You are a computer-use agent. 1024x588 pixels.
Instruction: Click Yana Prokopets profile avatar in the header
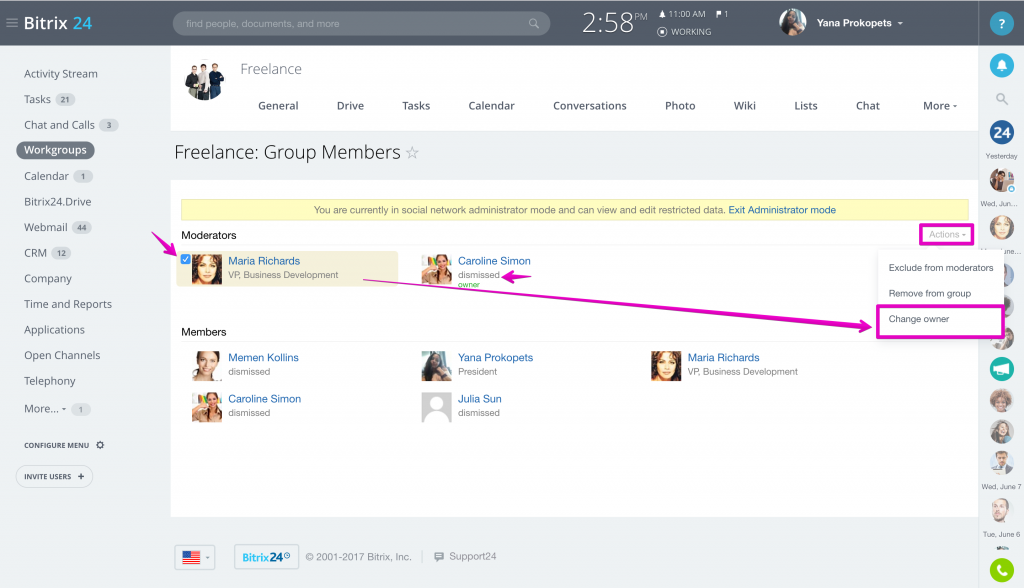(793, 23)
